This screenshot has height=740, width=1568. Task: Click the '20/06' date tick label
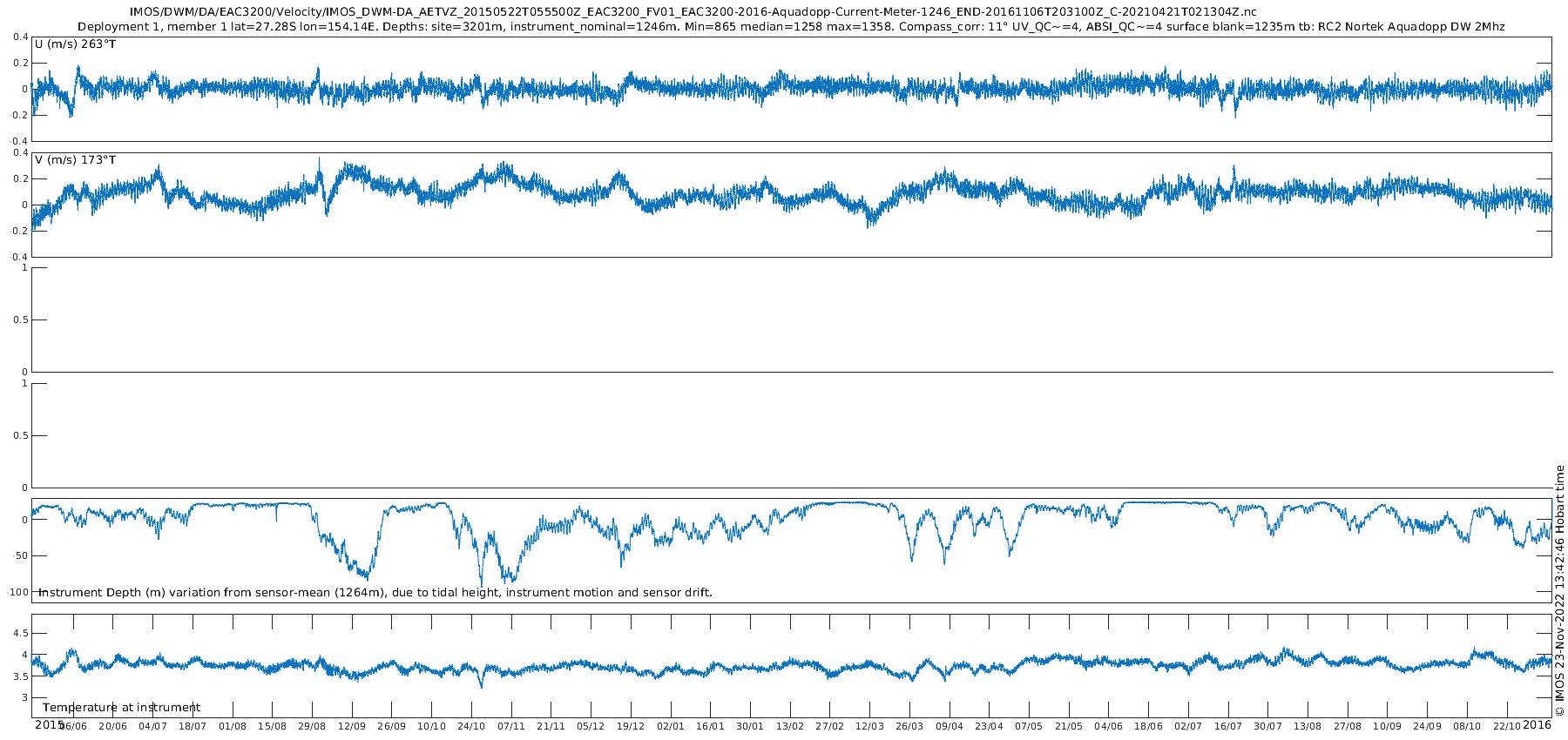point(112,726)
